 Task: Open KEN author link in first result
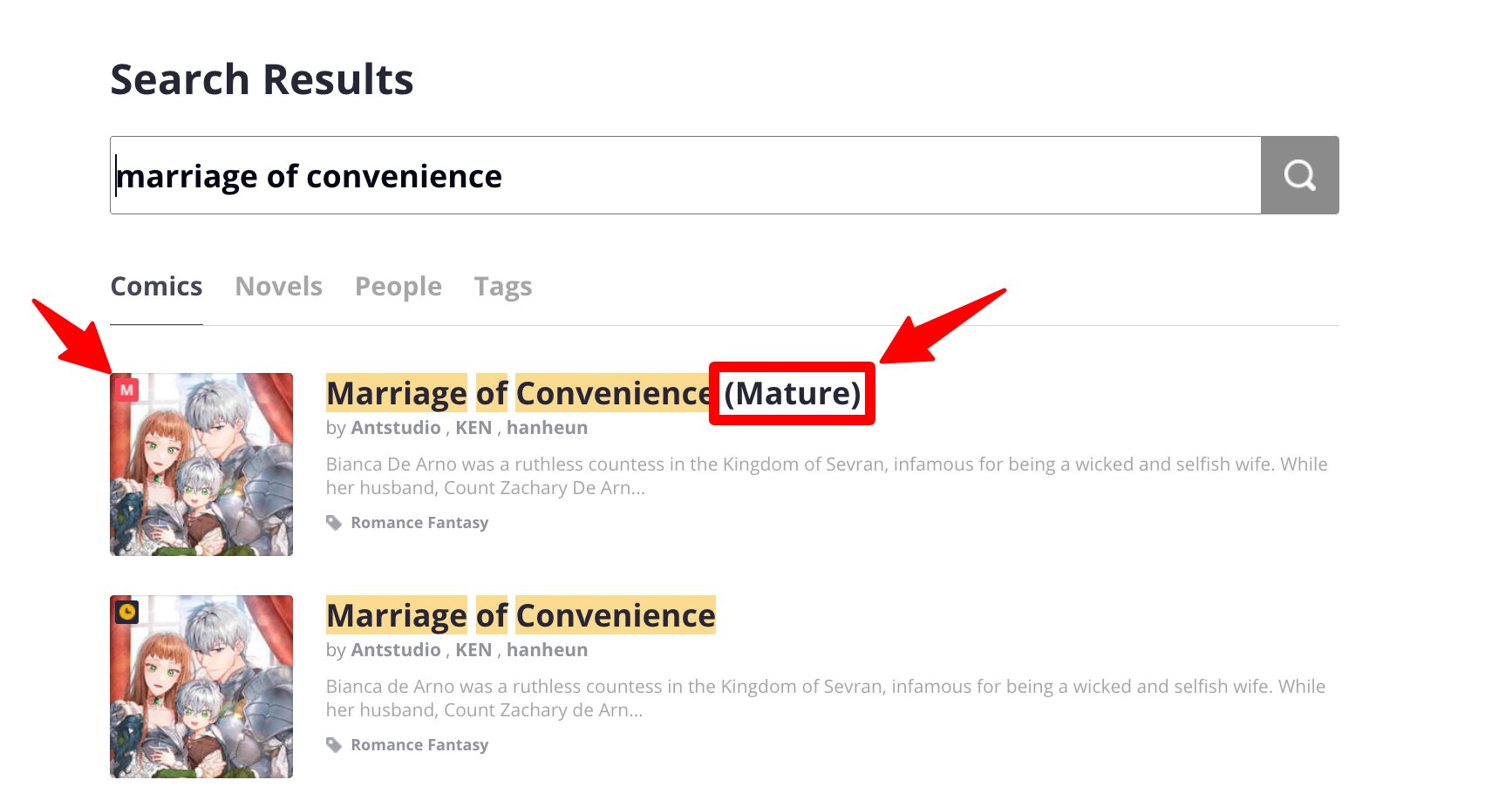473,428
